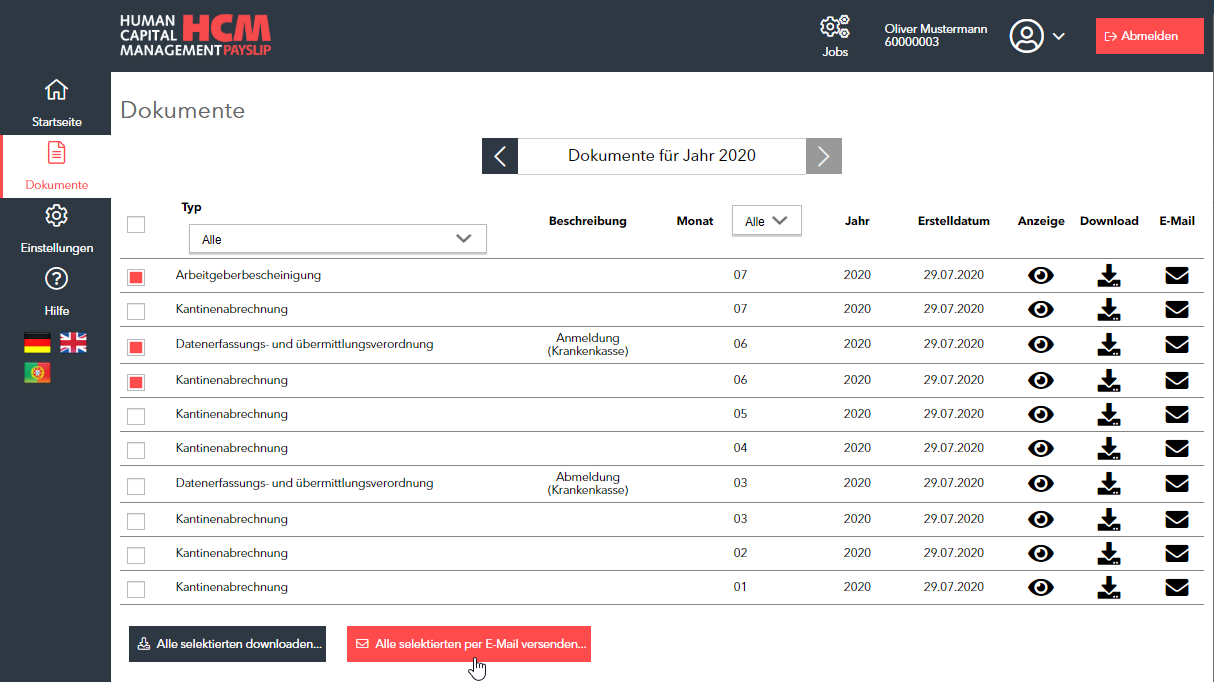Uncheck the Anmeldung Krankenkasse row checkbox
1214x682 pixels.
click(x=136, y=347)
